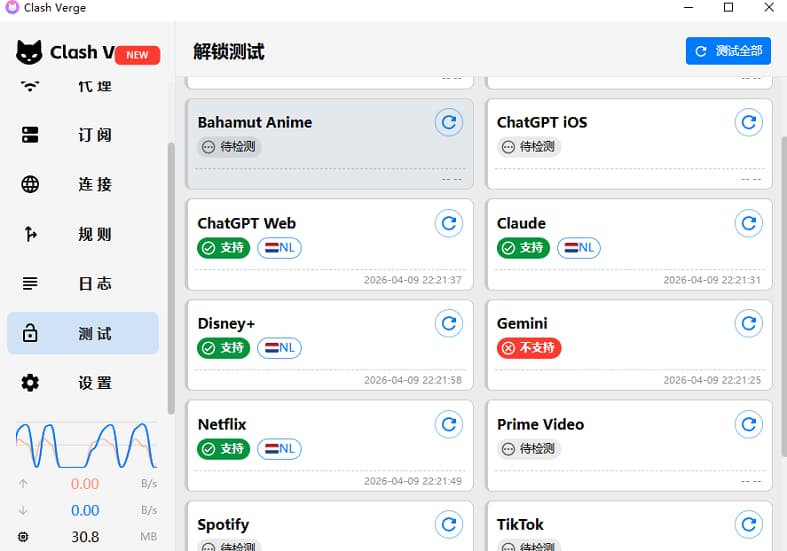787x551 pixels.
Task: Click Claude's NL region badge
Action: 579,247
